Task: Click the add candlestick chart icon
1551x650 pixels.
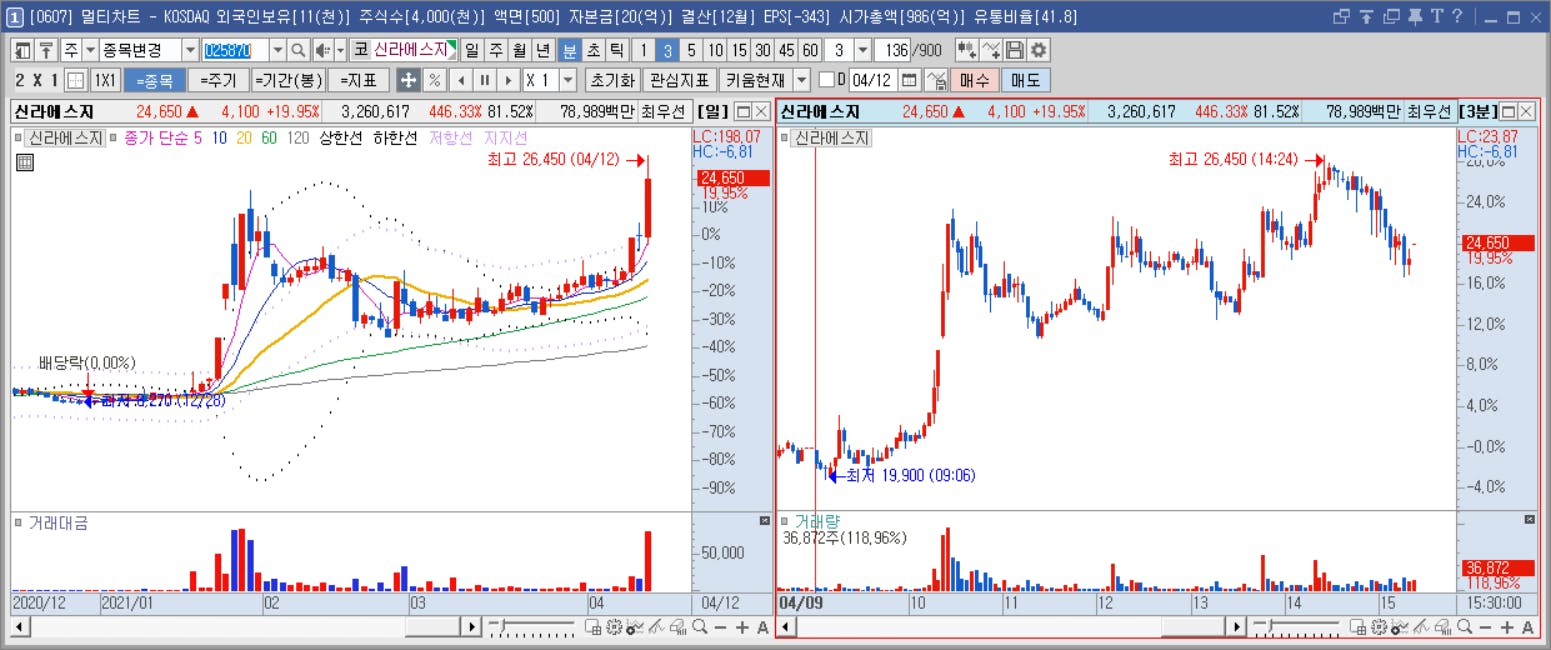Action: tap(967, 50)
